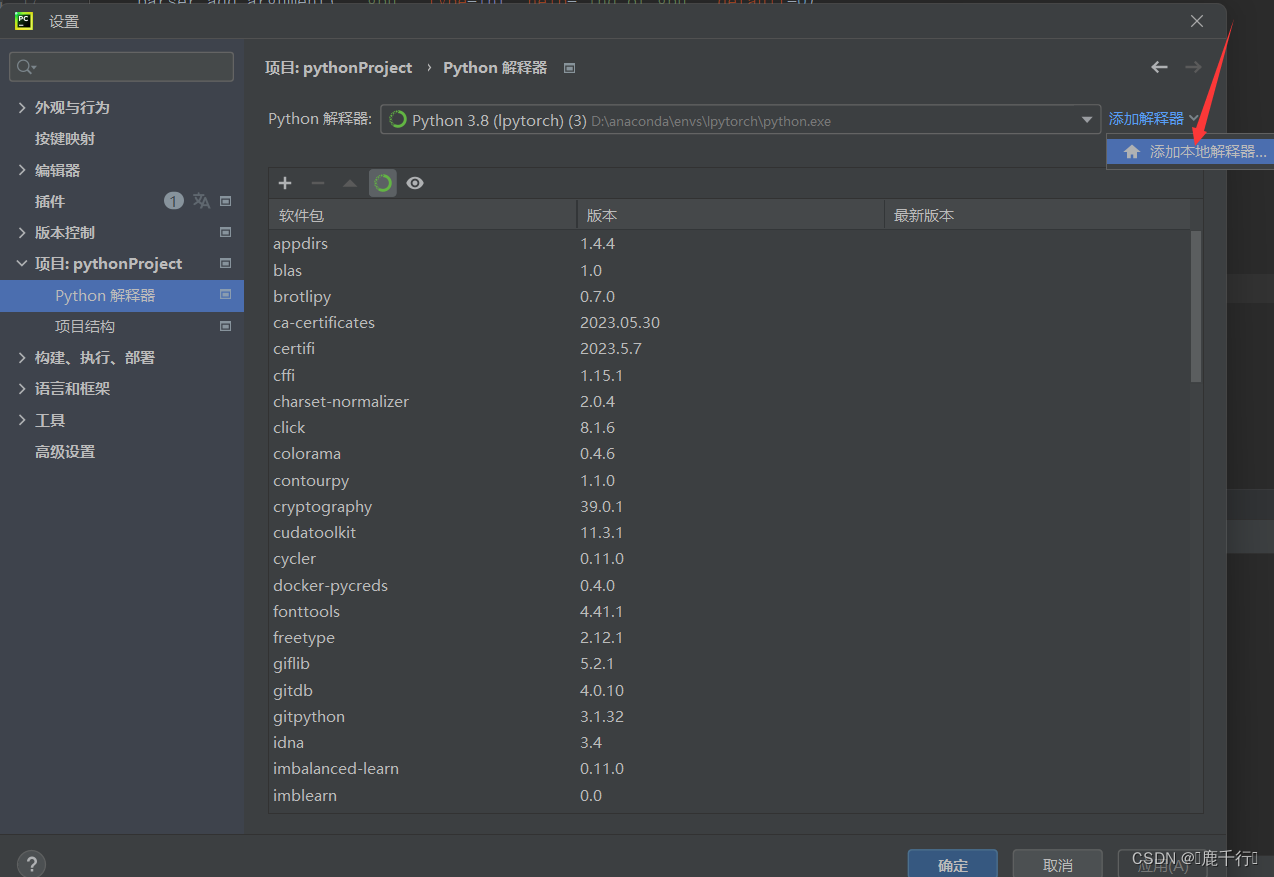Click the settings search field

[x=120, y=65]
